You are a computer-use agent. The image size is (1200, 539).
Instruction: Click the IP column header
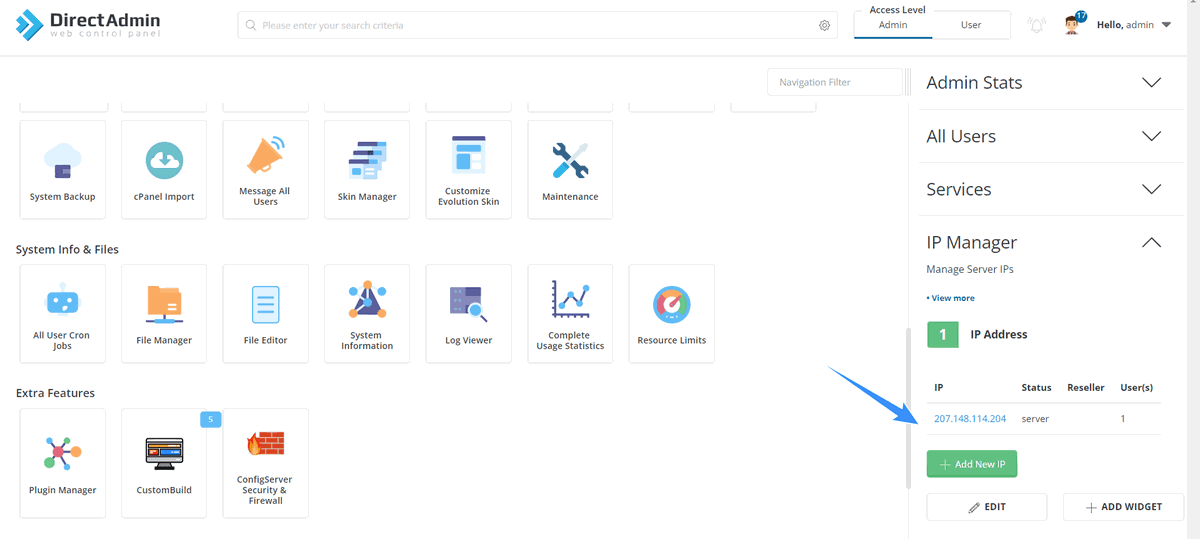(x=939, y=387)
